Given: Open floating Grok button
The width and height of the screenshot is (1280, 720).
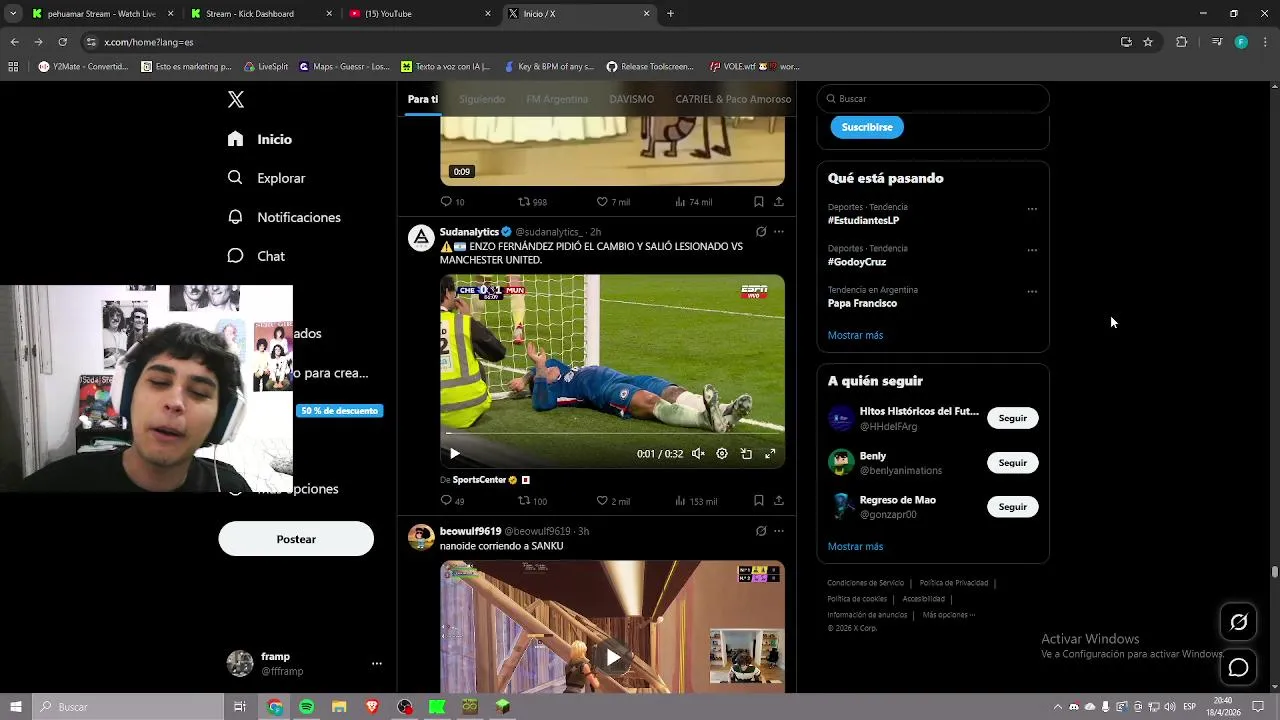Looking at the screenshot, I should (1238, 623).
